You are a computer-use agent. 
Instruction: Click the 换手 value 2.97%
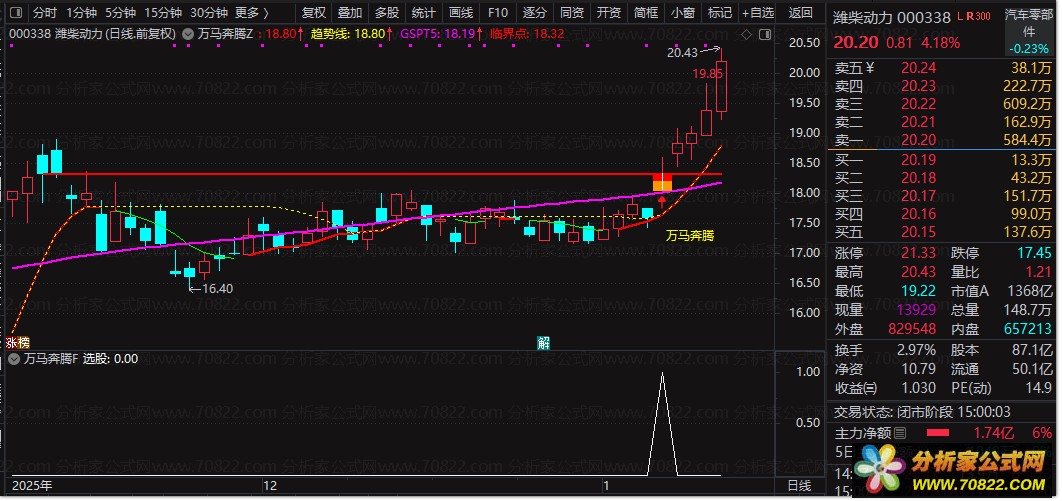[914, 350]
